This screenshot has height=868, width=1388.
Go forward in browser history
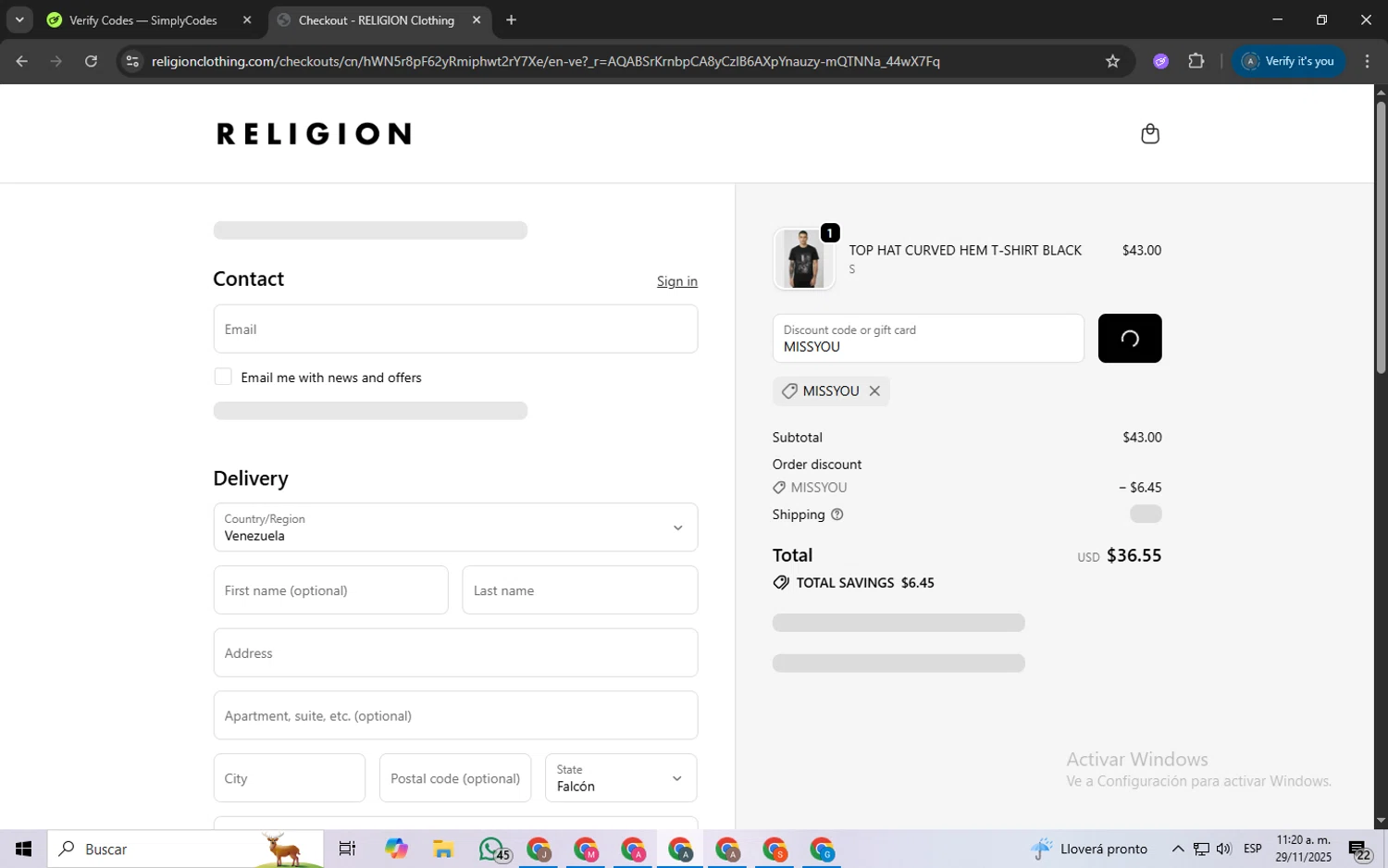(x=56, y=61)
